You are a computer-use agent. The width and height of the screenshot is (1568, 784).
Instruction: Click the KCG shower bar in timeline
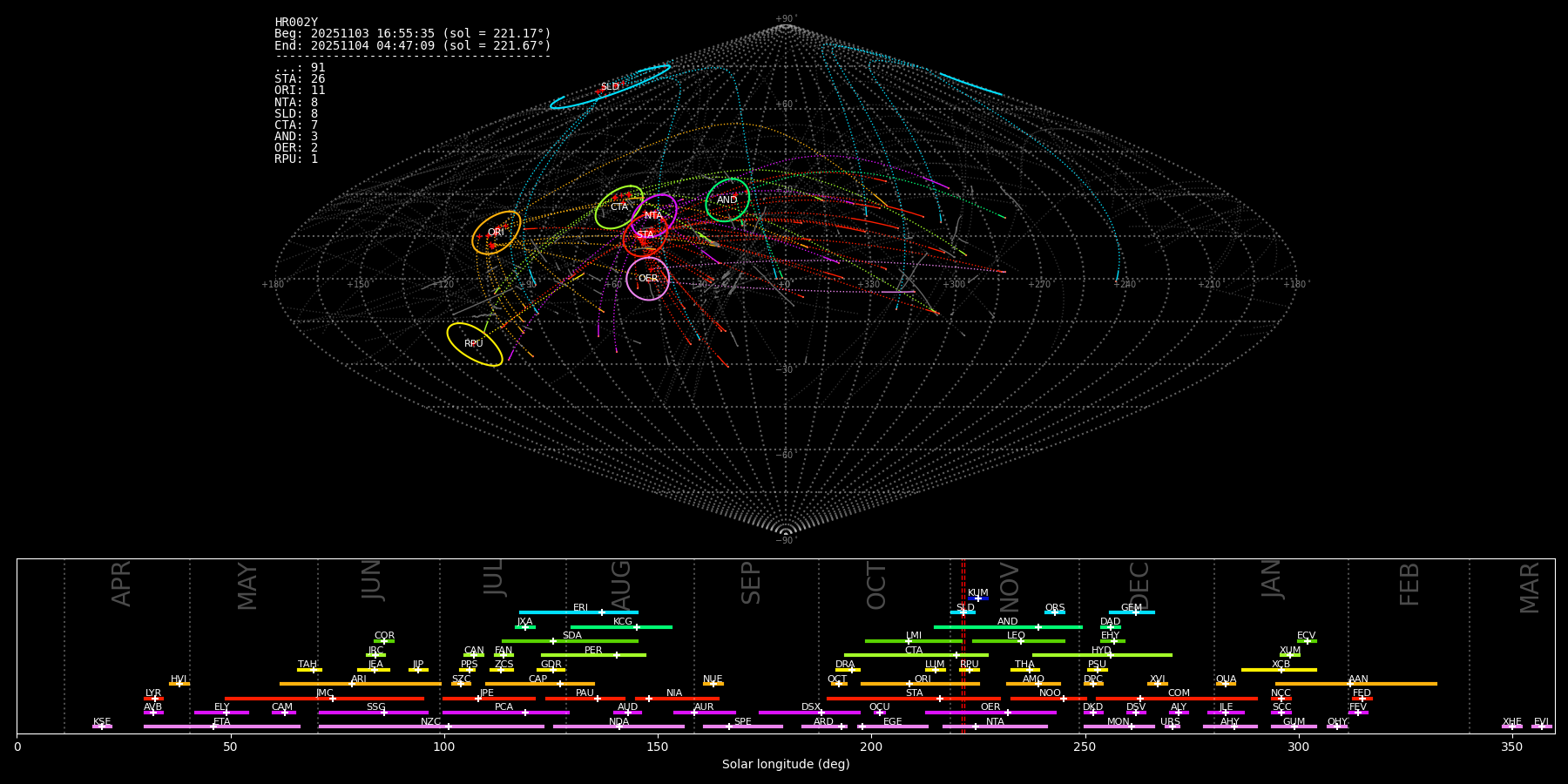point(621,626)
